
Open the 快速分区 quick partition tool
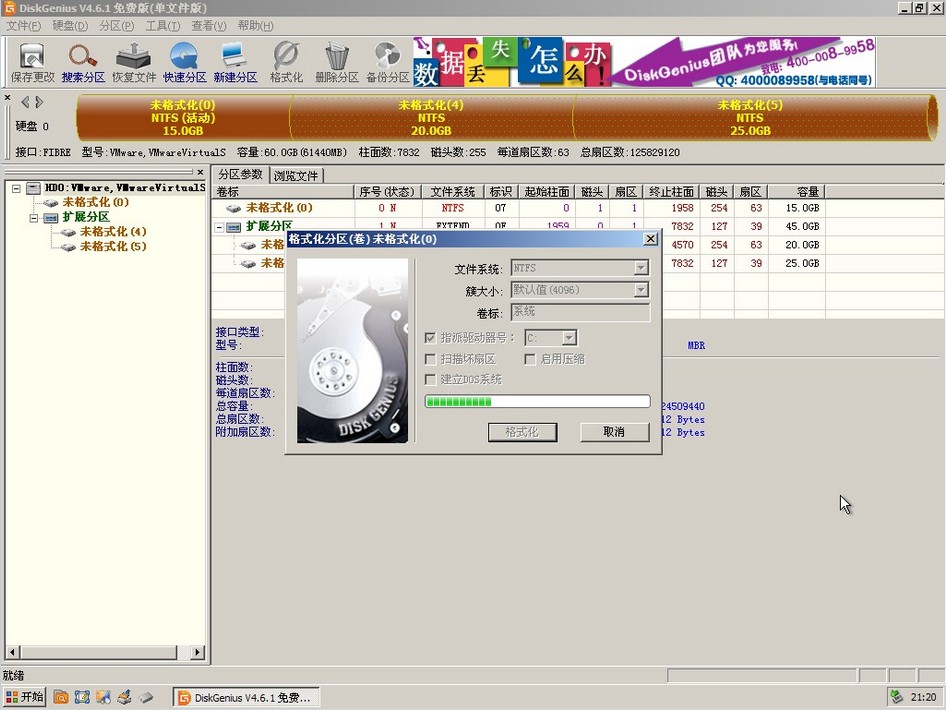[x=183, y=62]
